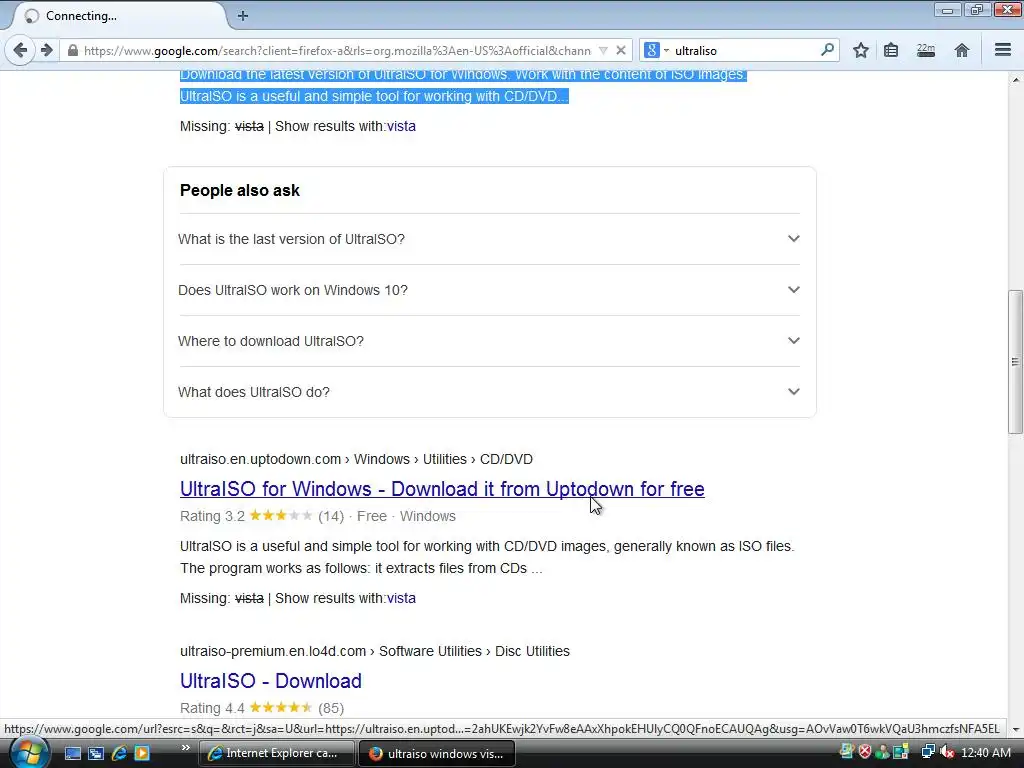Open the URL history dropdown arrow
The image size is (1024, 768).
[603, 50]
